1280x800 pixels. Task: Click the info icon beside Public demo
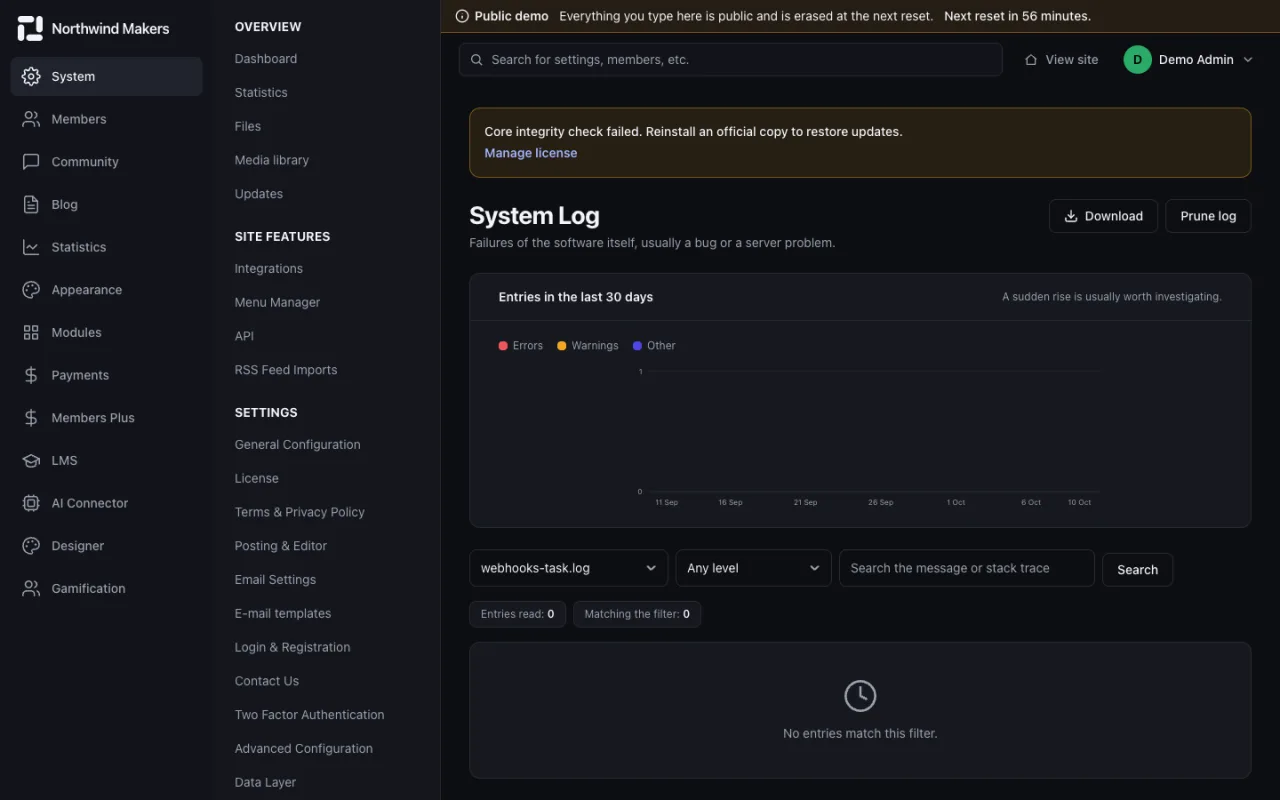click(462, 16)
